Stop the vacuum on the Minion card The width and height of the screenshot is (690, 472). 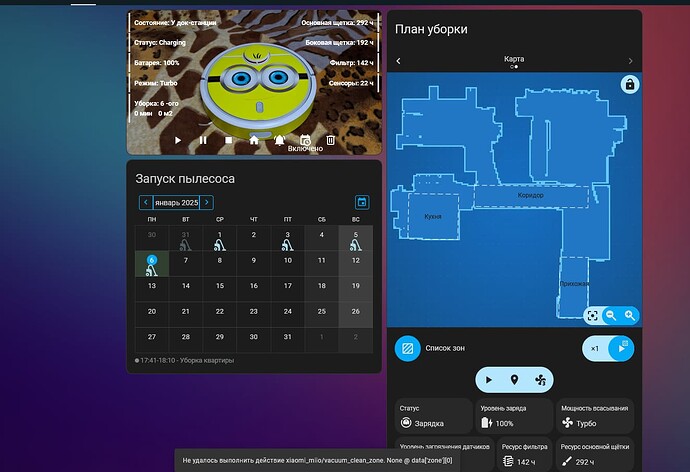(x=228, y=140)
